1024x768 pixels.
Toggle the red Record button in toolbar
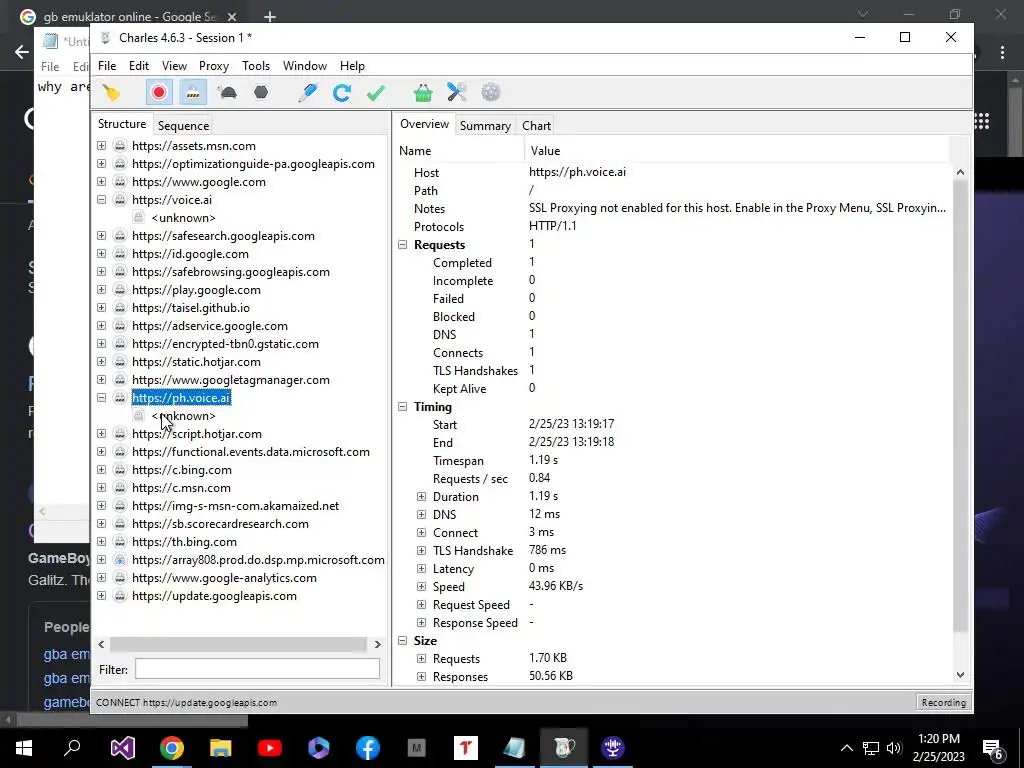159,93
